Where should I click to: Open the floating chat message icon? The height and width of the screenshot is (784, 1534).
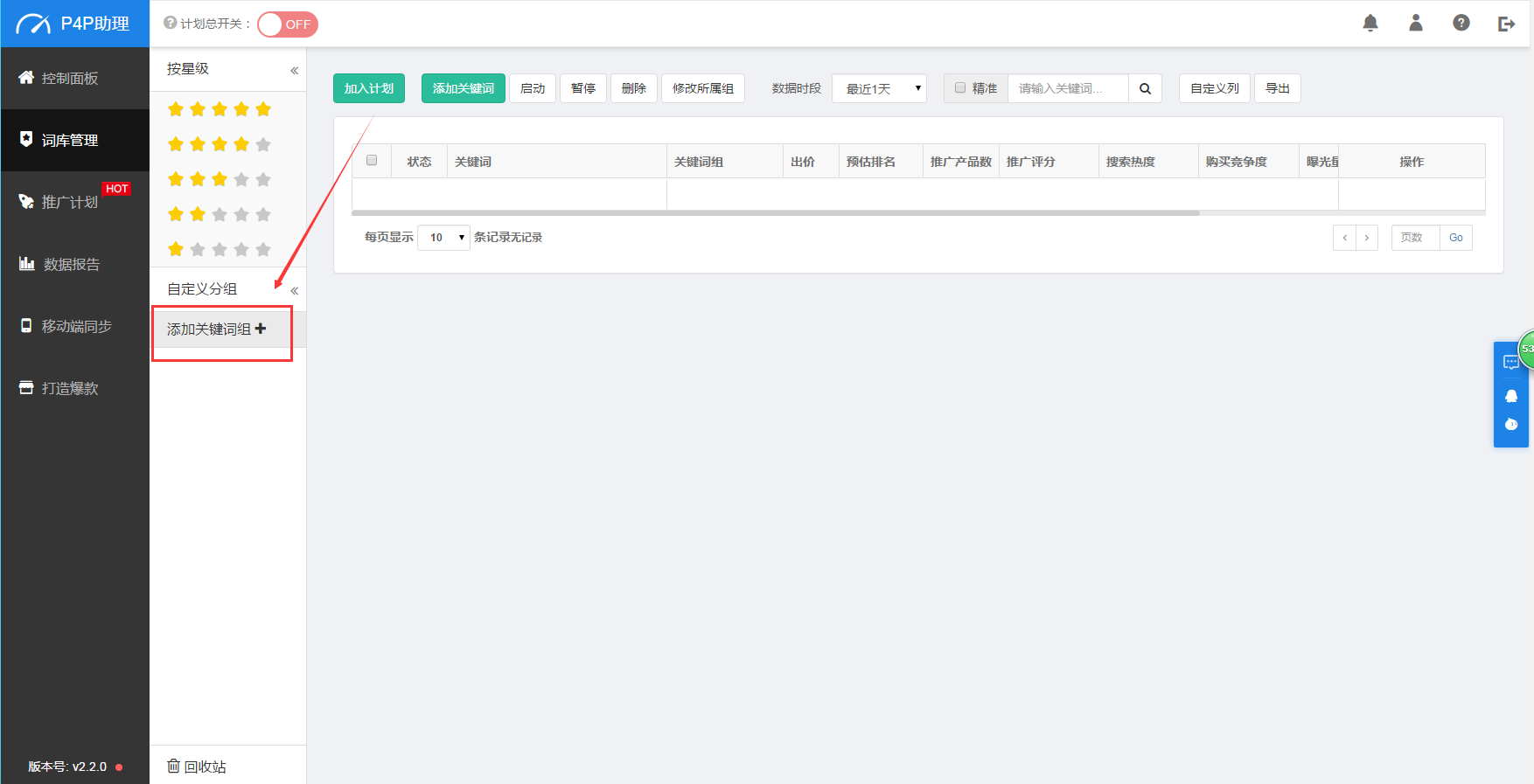click(x=1510, y=362)
